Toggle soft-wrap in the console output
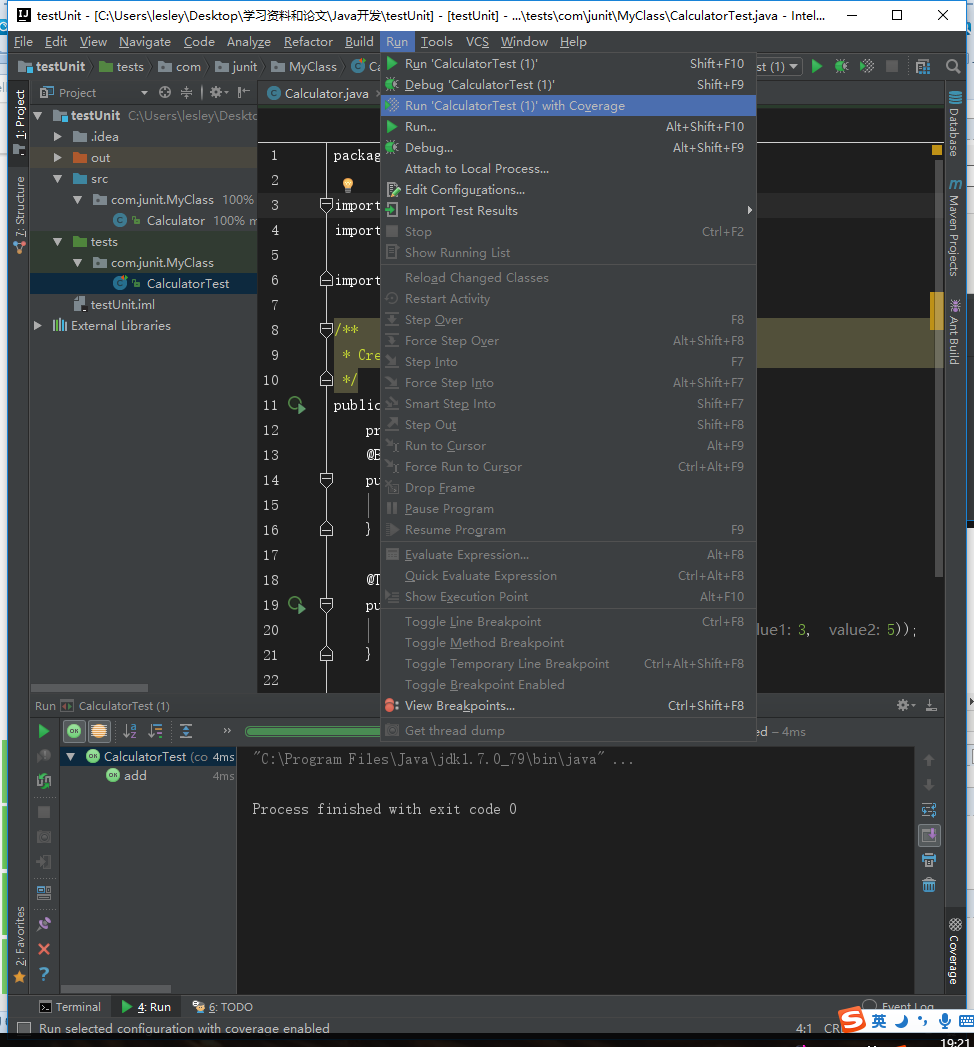The image size is (974, 1047). click(x=929, y=810)
